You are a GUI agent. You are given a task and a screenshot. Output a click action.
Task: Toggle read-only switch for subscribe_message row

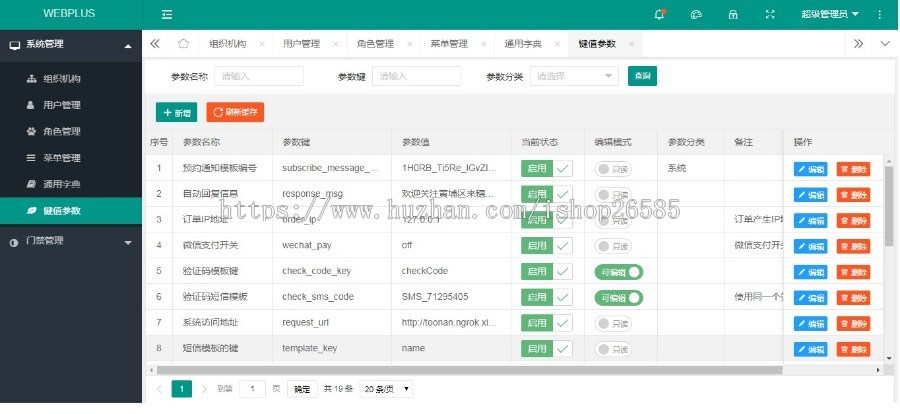pyautogui.click(x=613, y=168)
